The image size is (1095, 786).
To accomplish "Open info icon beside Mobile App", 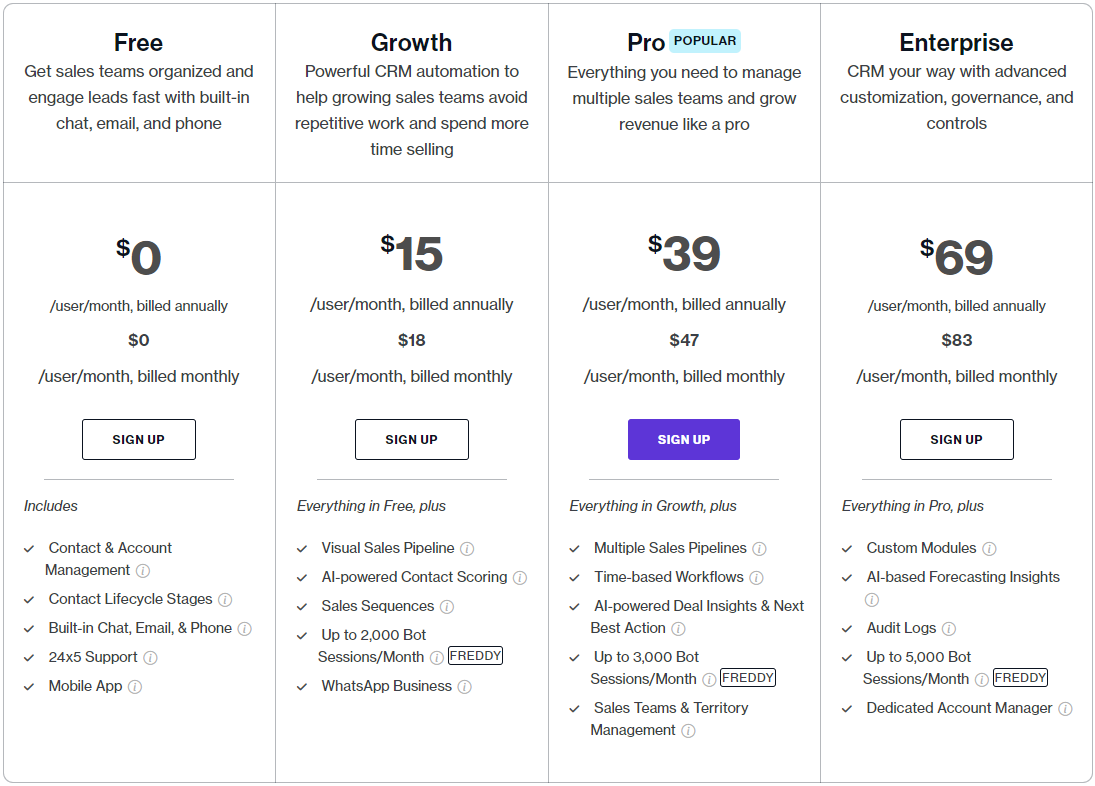I will click(x=135, y=687).
